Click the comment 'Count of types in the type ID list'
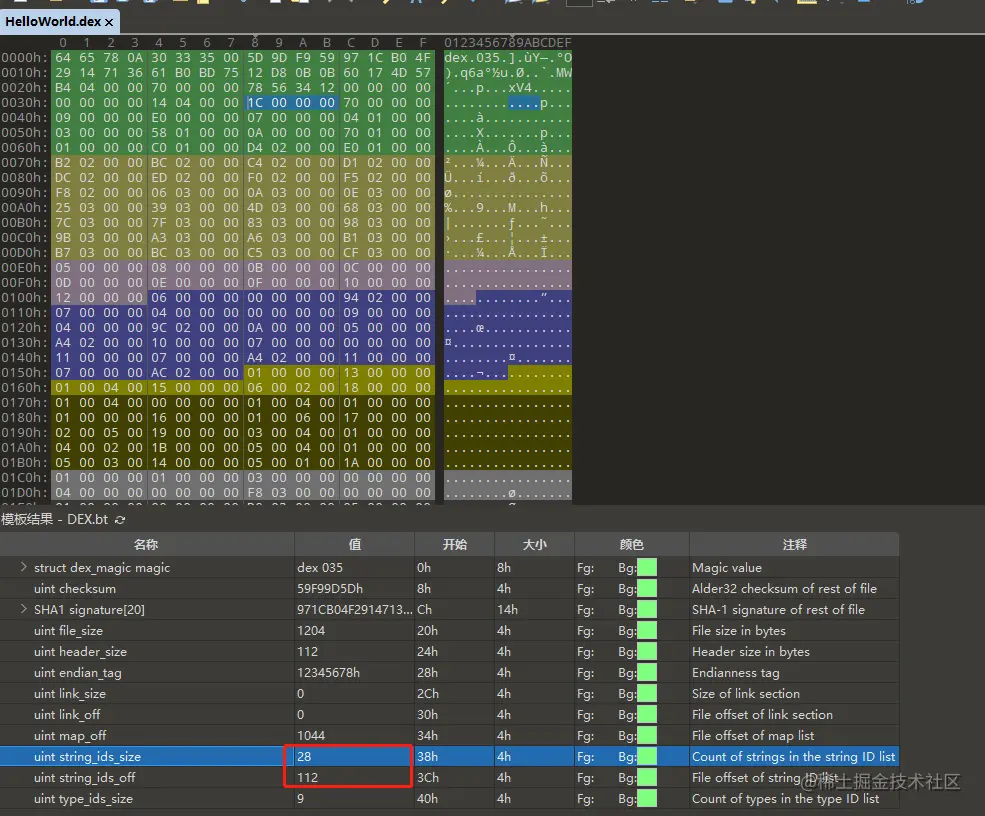The image size is (985, 816). click(785, 798)
